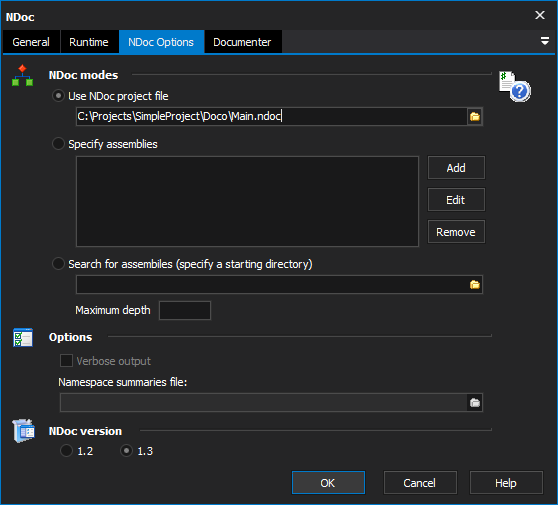Switch to the General tab

tap(31, 42)
